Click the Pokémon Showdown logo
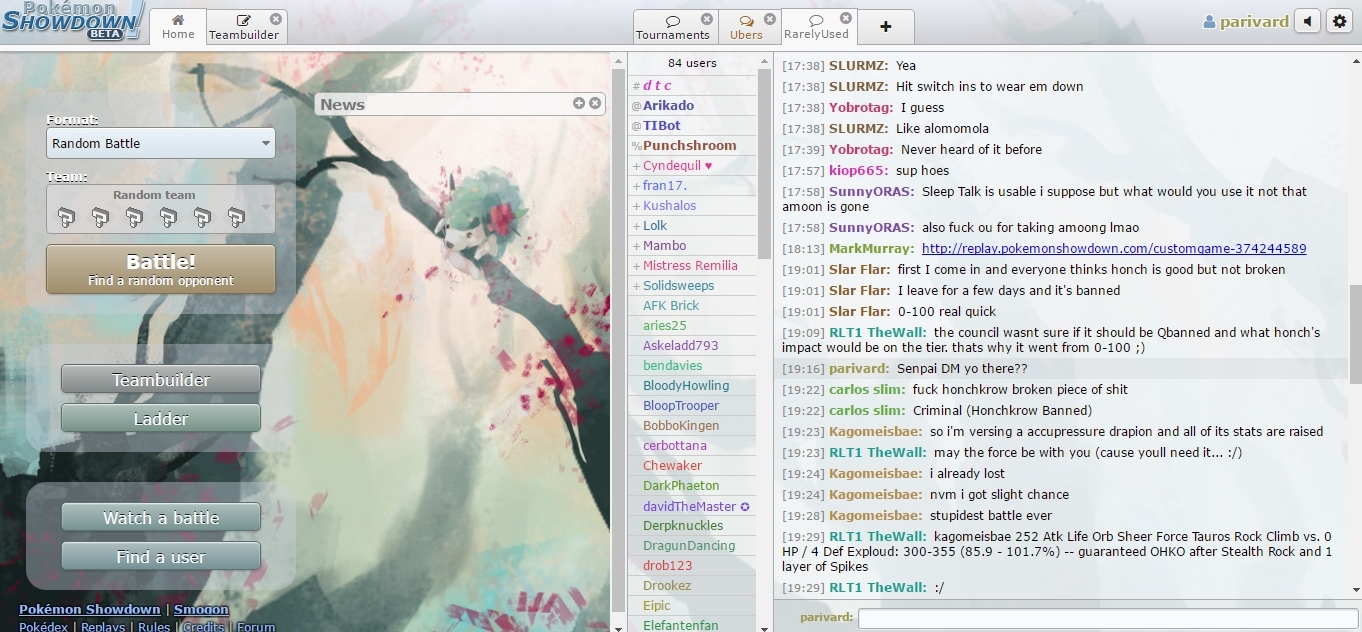This screenshot has height=632, width=1362. click(x=72, y=20)
